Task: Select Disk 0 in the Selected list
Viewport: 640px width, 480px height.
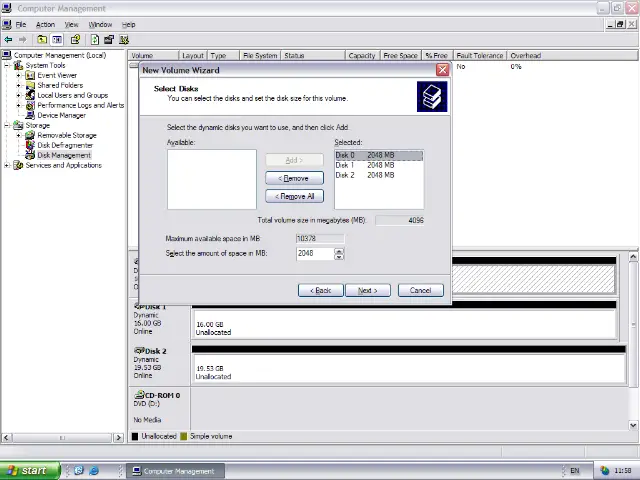Action: coord(379,155)
